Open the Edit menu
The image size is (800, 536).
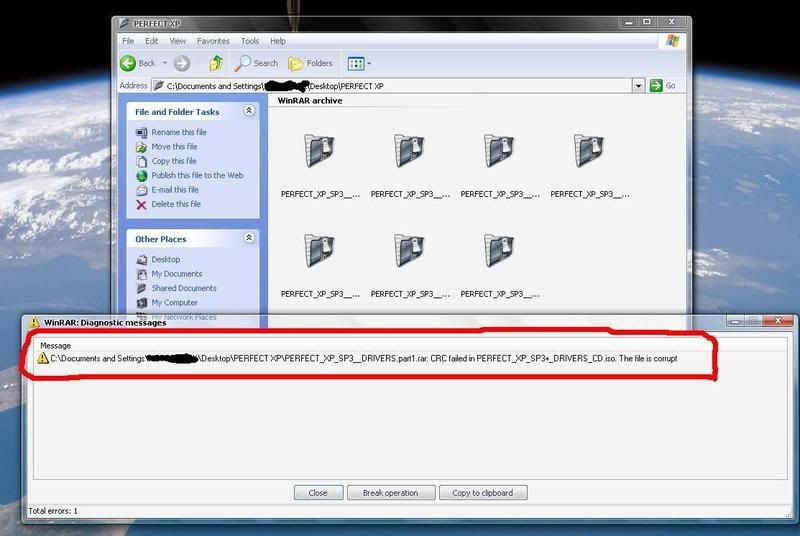pos(152,41)
